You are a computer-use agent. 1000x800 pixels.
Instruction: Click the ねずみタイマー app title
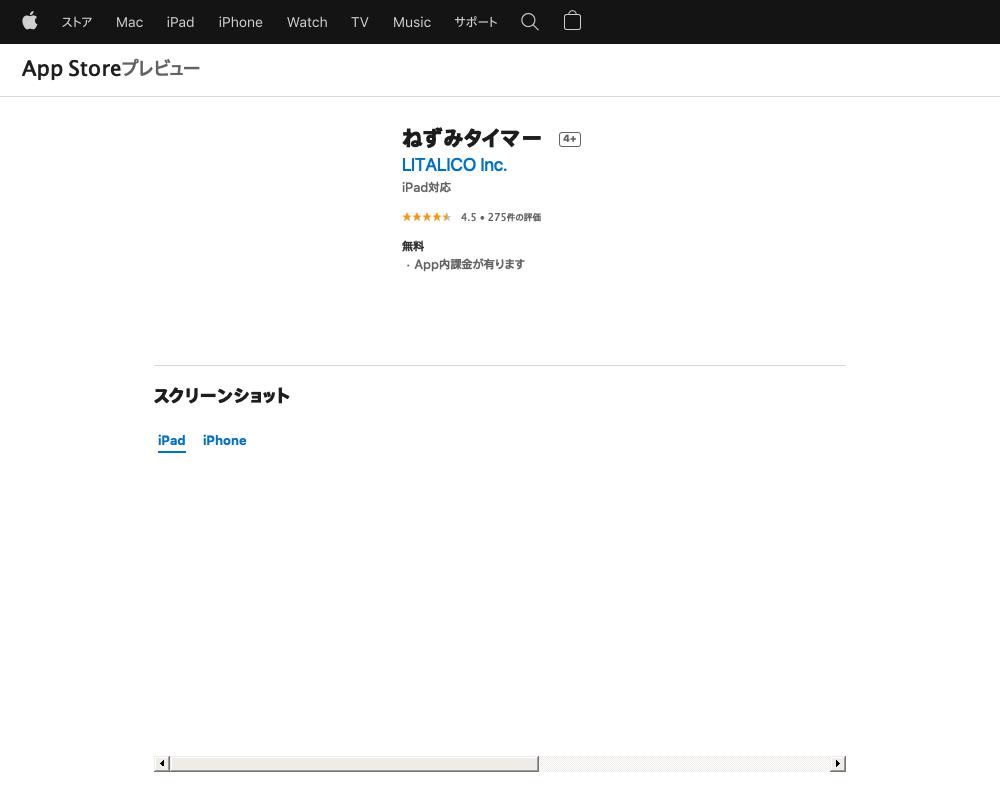471,138
